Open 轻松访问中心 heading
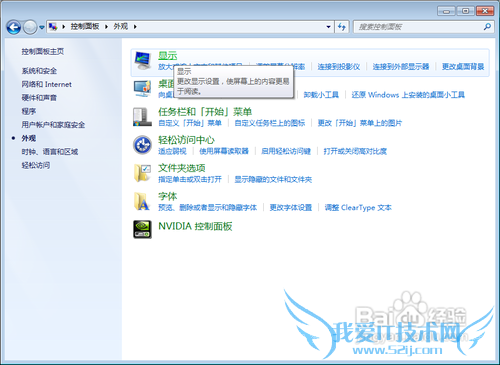This screenshot has height=365, width=500. pyautogui.click(x=186, y=140)
